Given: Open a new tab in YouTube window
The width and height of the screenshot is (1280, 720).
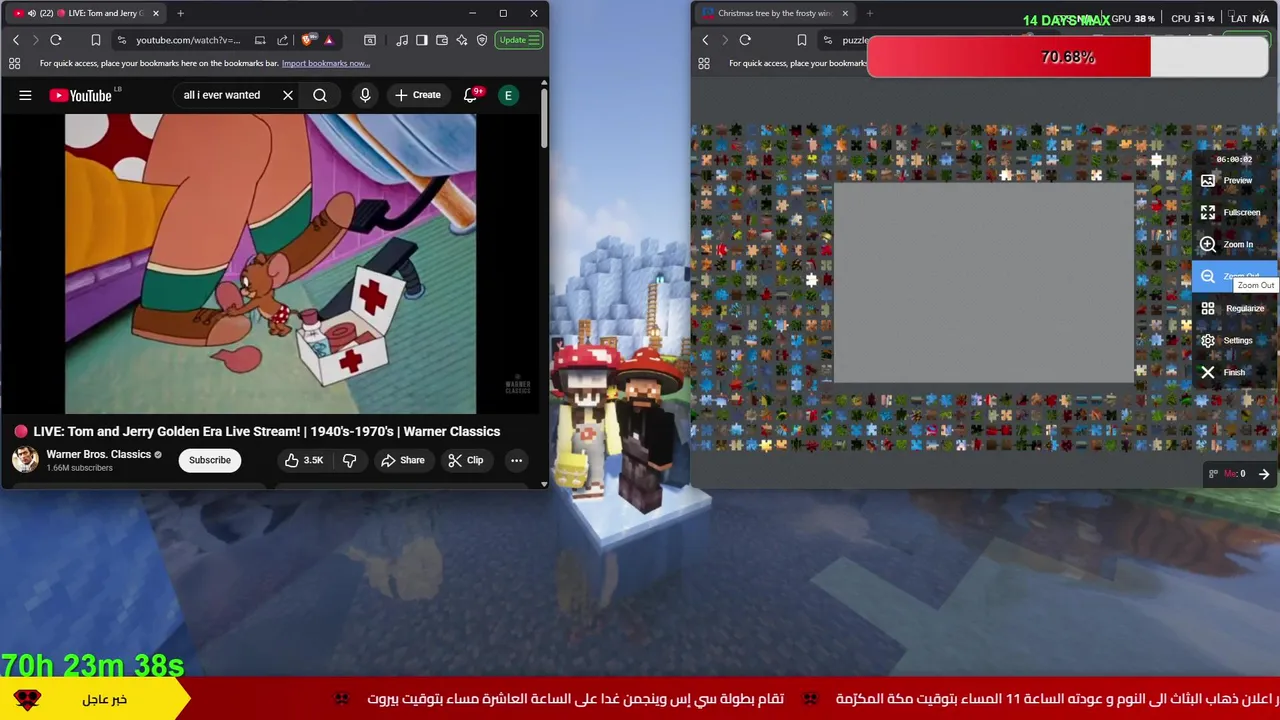Looking at the screenshot, I should 180,13.
